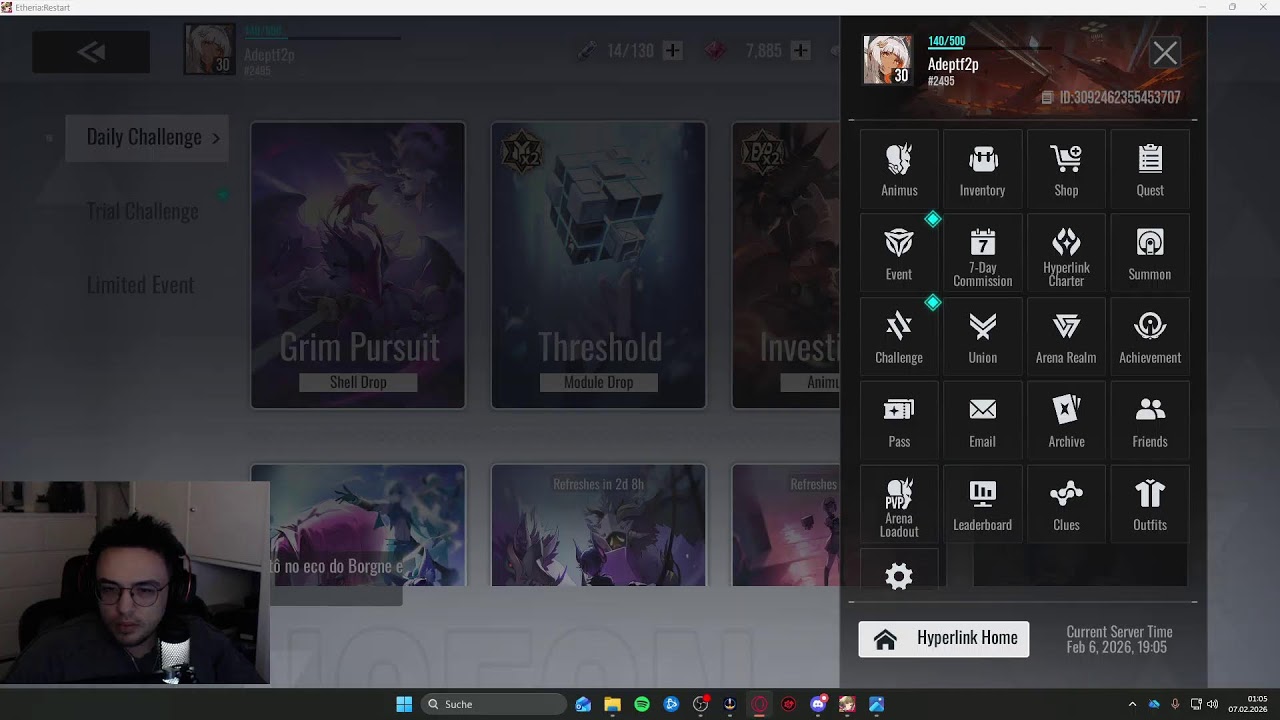Open the Email inbox
This screenshot has width=1280, height=720.
point(982,420)
